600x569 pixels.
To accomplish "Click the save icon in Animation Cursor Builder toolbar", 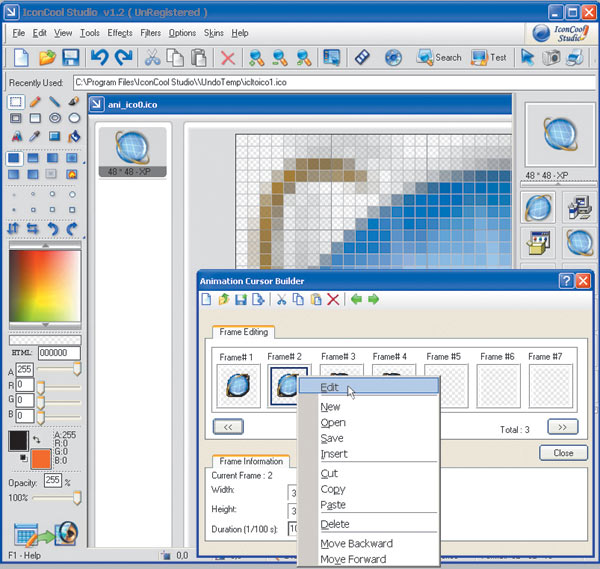I will 241,299.
